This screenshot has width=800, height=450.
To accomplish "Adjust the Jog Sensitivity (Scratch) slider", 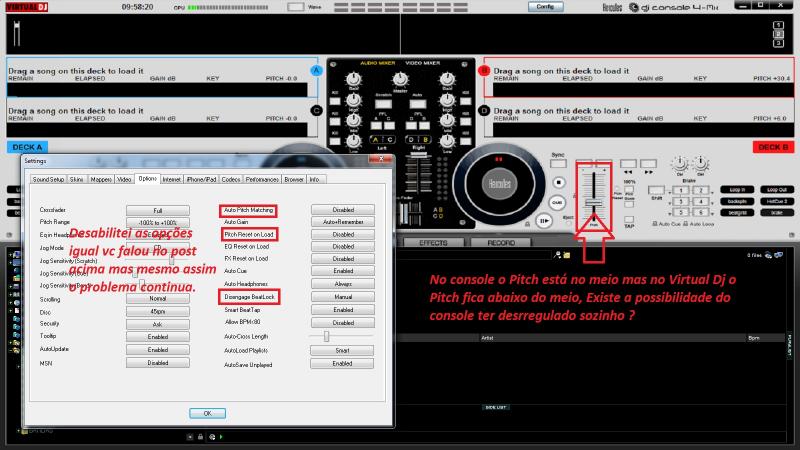I will coord(172,261).
